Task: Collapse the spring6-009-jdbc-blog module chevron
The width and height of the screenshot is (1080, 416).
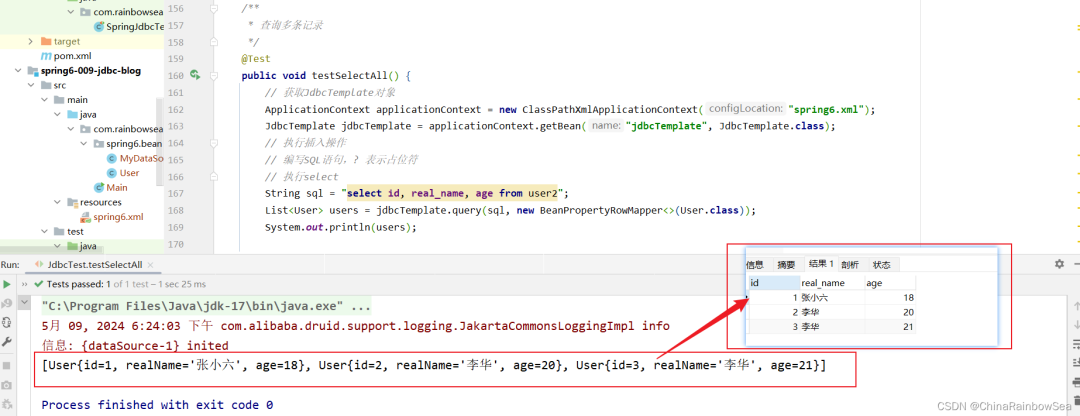Action: coord(17,71)
